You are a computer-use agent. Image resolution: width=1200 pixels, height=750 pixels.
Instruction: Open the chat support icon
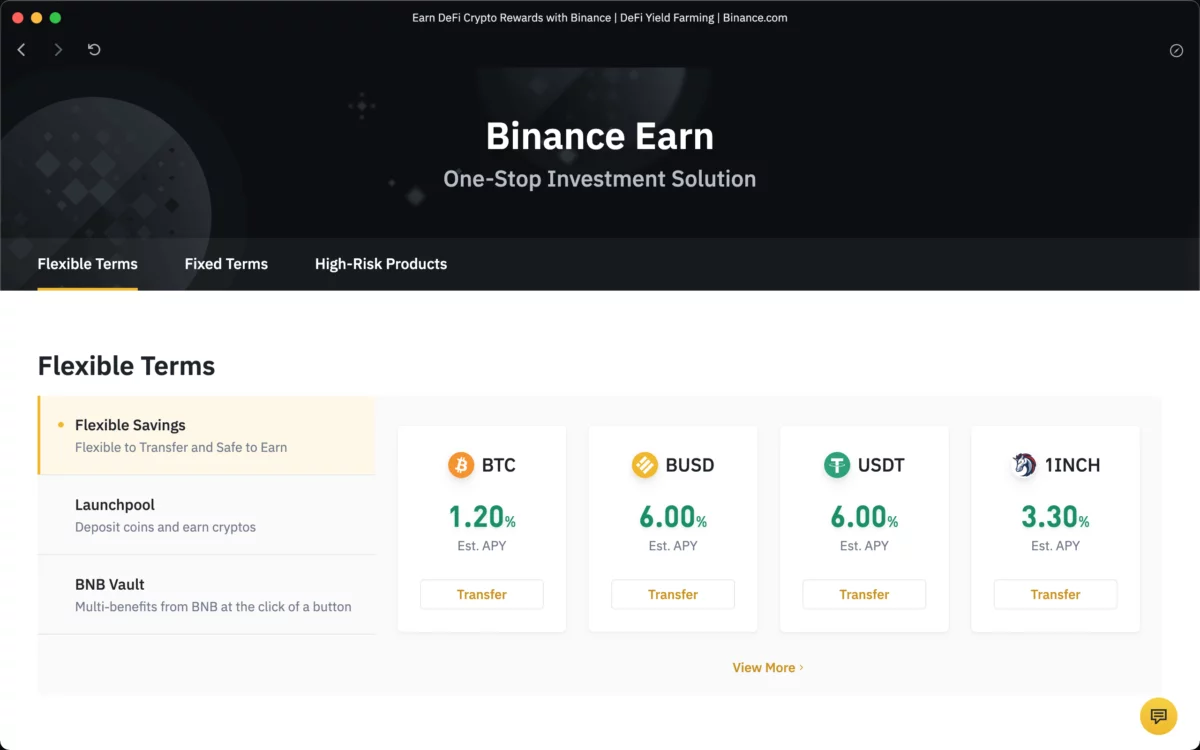pyautogui.click(x=1159, y=716)
